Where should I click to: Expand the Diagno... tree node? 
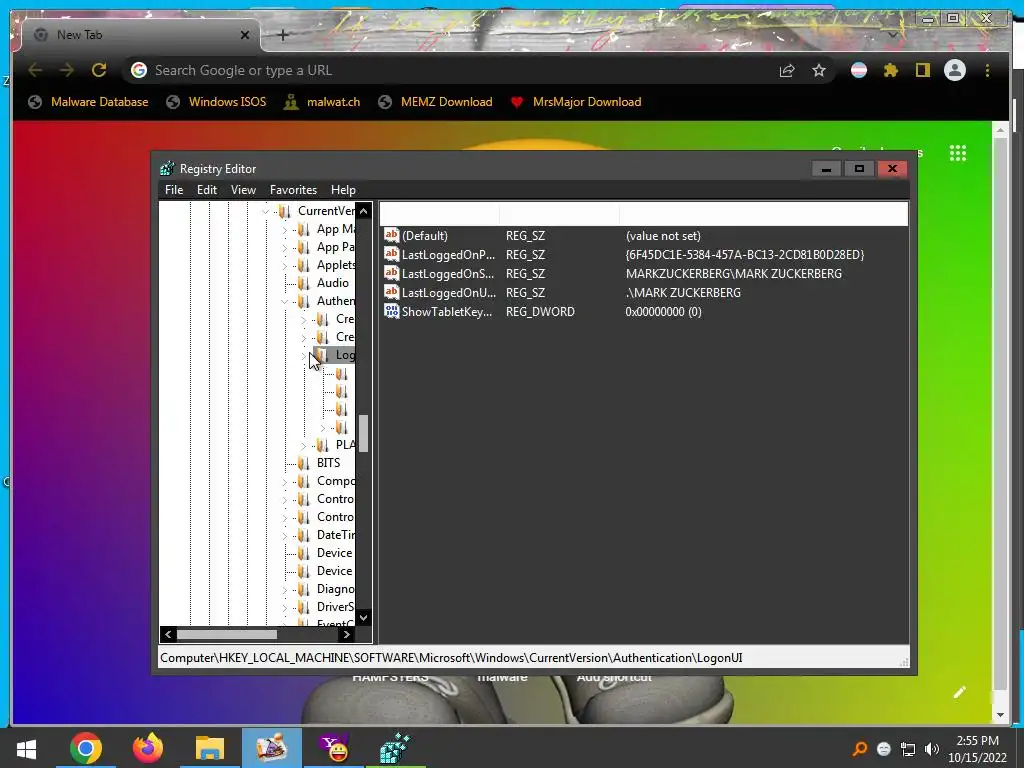(284, 590)
